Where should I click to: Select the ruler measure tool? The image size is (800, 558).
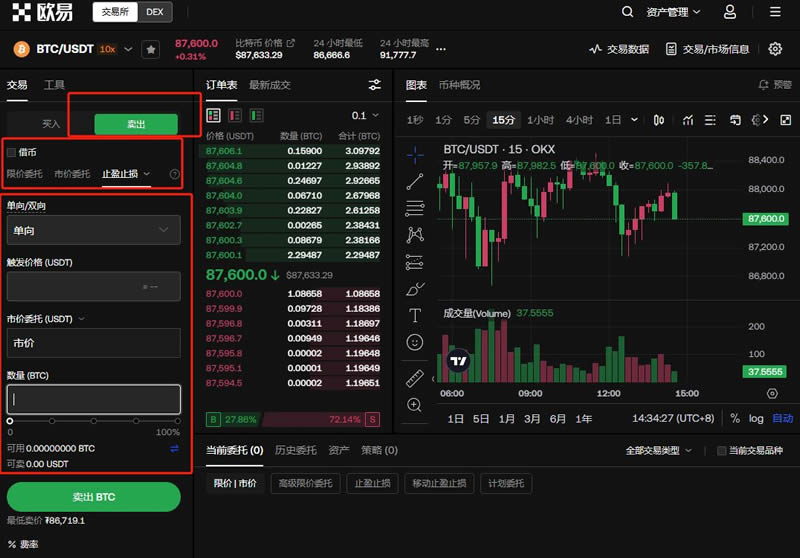pos(415,379)
